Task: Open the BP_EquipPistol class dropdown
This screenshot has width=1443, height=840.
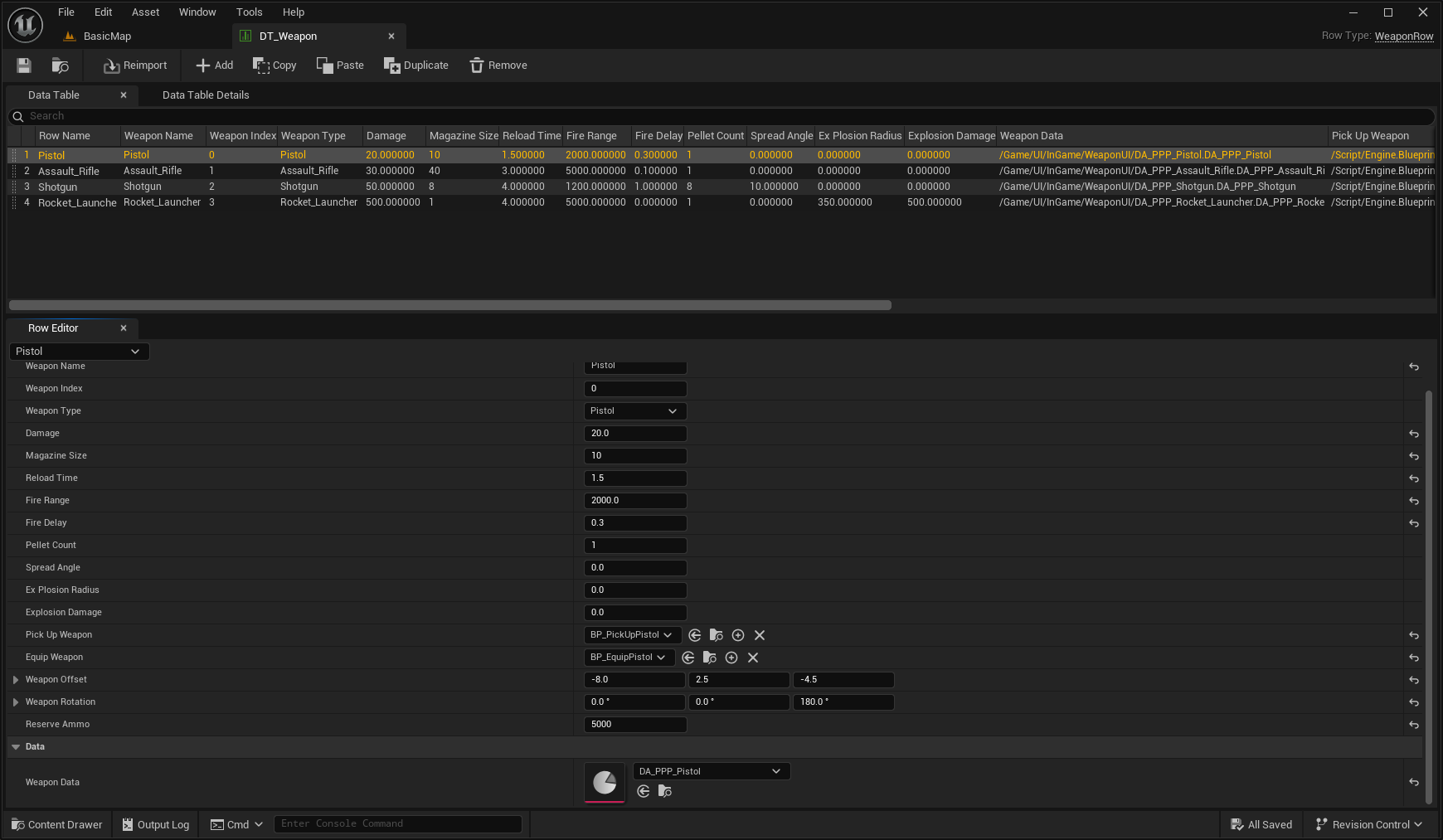Action: (x=629, y=658)
